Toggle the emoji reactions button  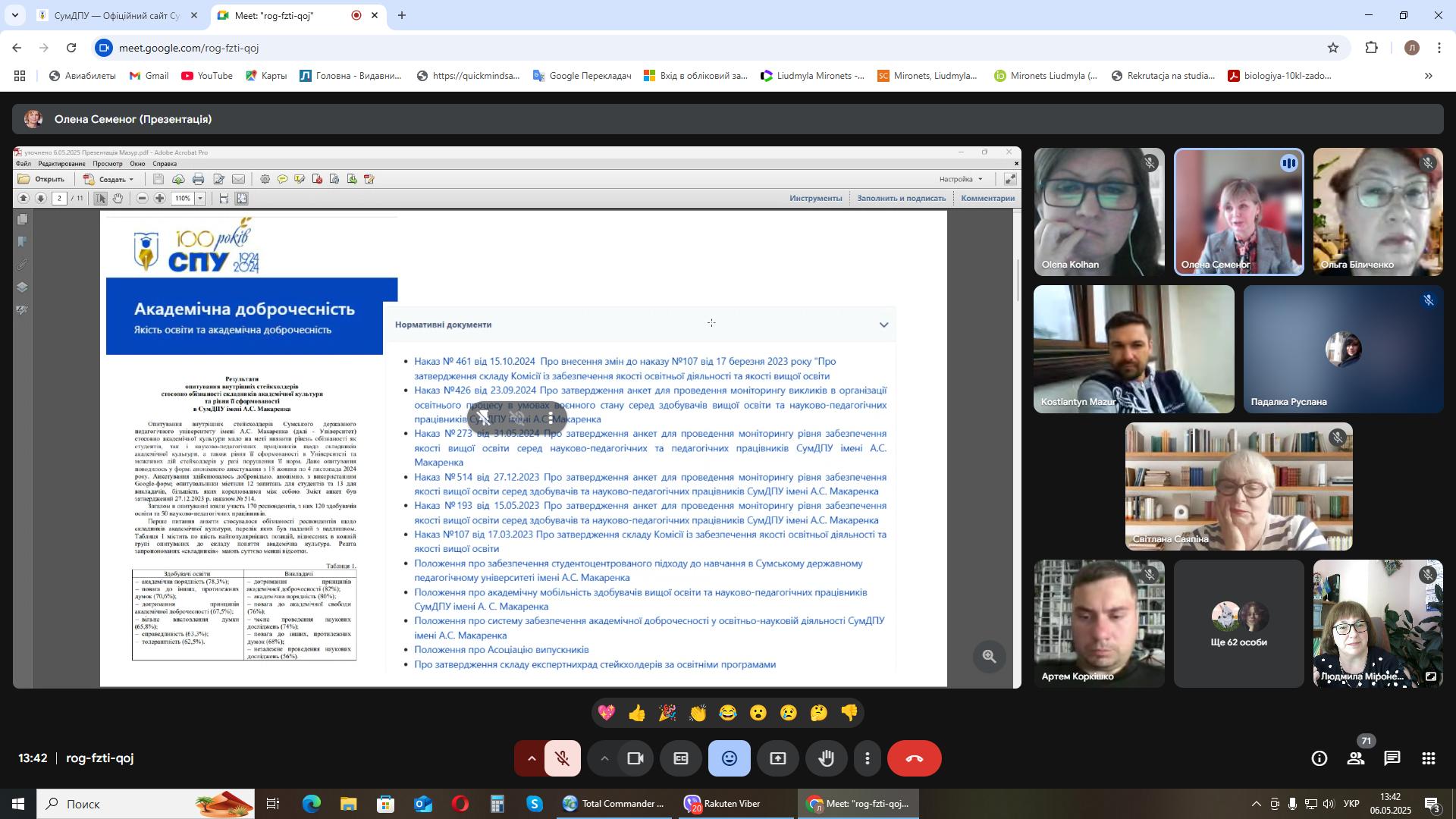pyautogui.click(x=730, y=758)
